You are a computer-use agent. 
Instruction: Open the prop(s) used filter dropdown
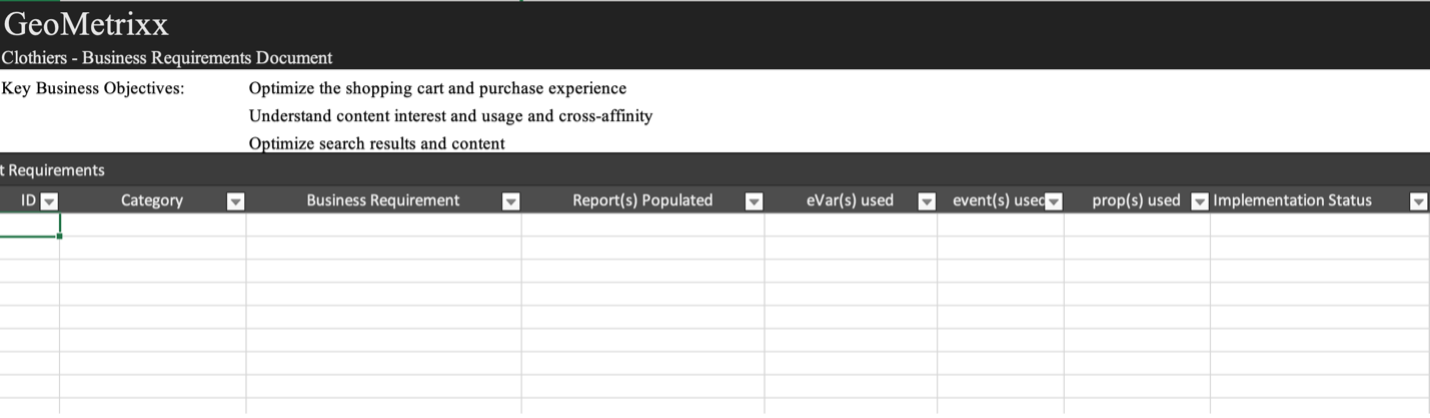click(x=1199, y=201)
